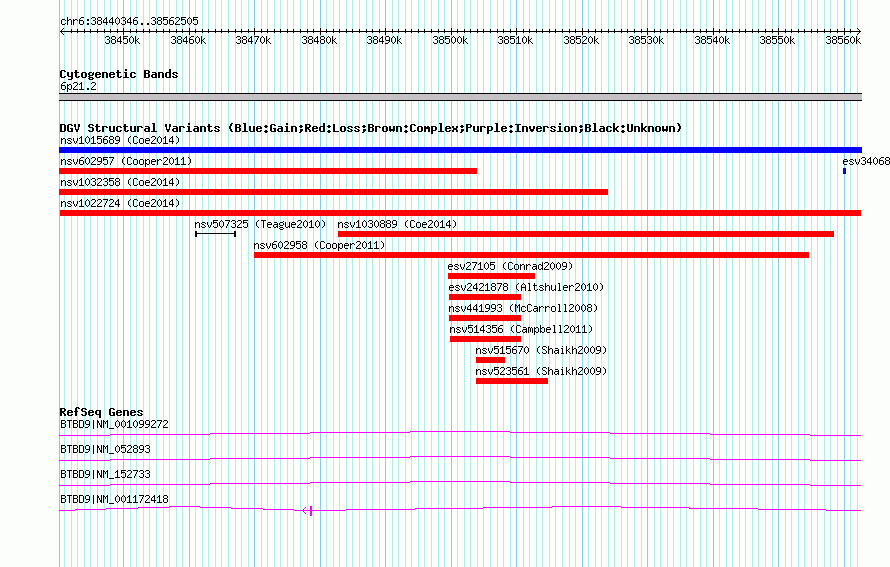
Task: Click the Cytogenetic Bands track title
Action: pyautogui.click(x=119, y=74)
